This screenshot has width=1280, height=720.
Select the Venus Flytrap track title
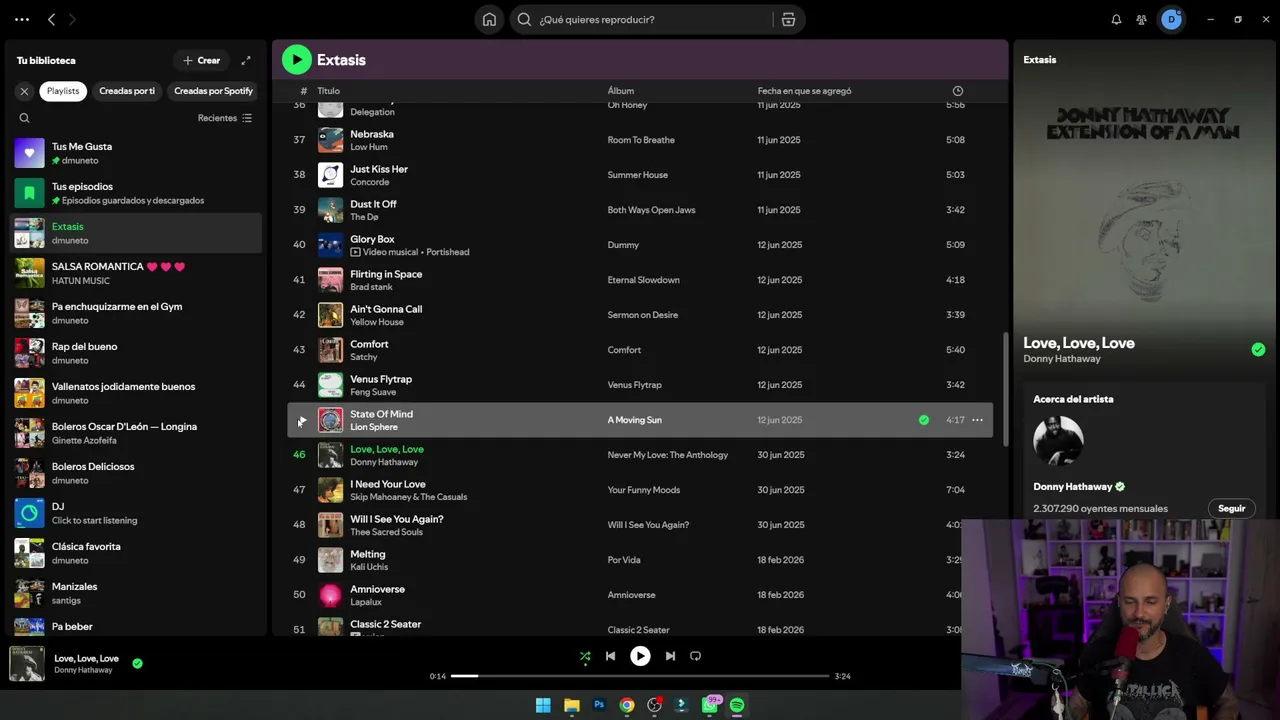(381, 379)
